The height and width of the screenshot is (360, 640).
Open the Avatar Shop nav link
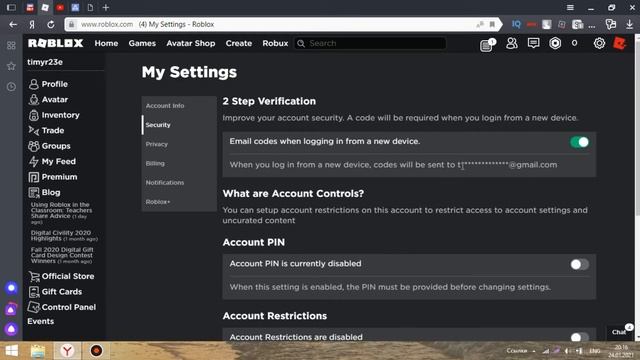[191, 43]
